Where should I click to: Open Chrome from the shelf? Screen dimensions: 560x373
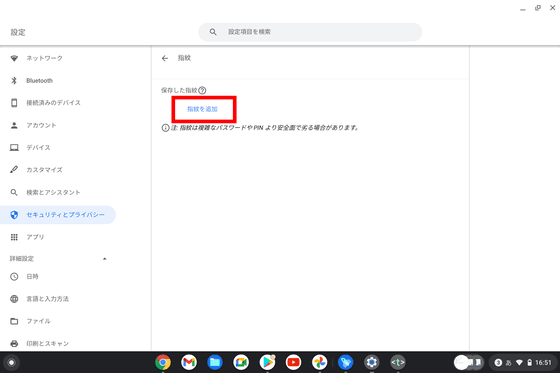[x=163, y=362]
